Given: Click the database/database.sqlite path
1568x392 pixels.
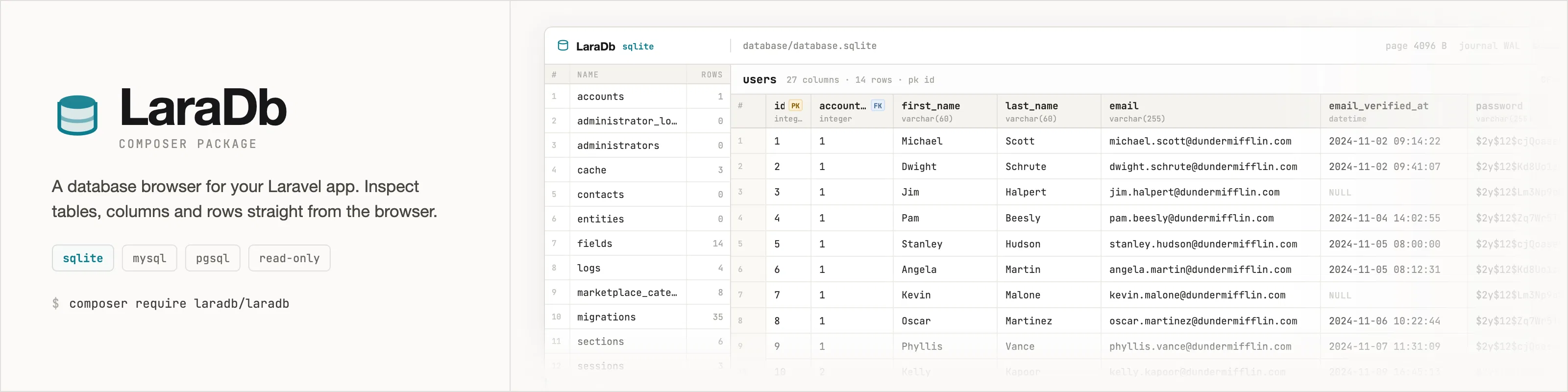Looking at the screenshot, I should [809, 46].
